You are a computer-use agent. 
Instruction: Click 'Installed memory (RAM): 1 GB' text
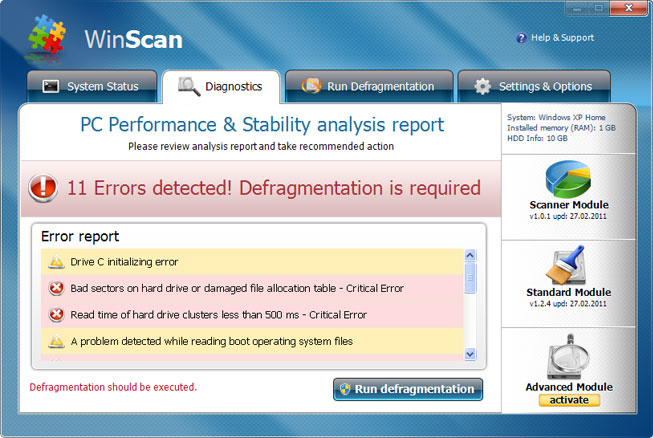(561, 128)
